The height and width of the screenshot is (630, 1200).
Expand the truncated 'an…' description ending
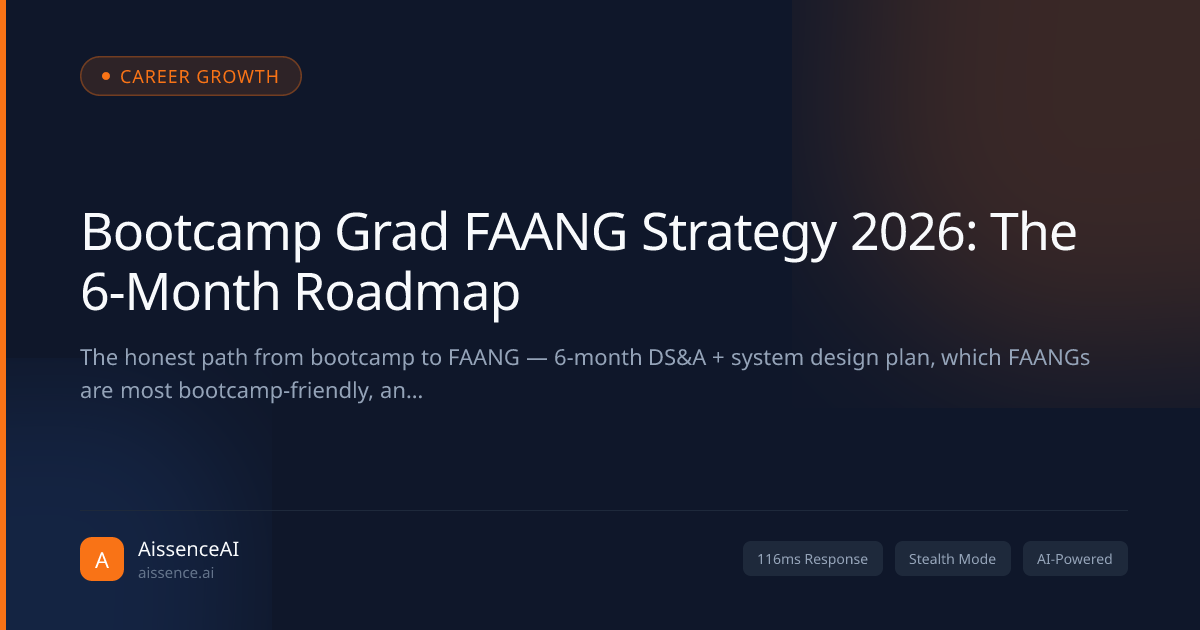[401, 391]
